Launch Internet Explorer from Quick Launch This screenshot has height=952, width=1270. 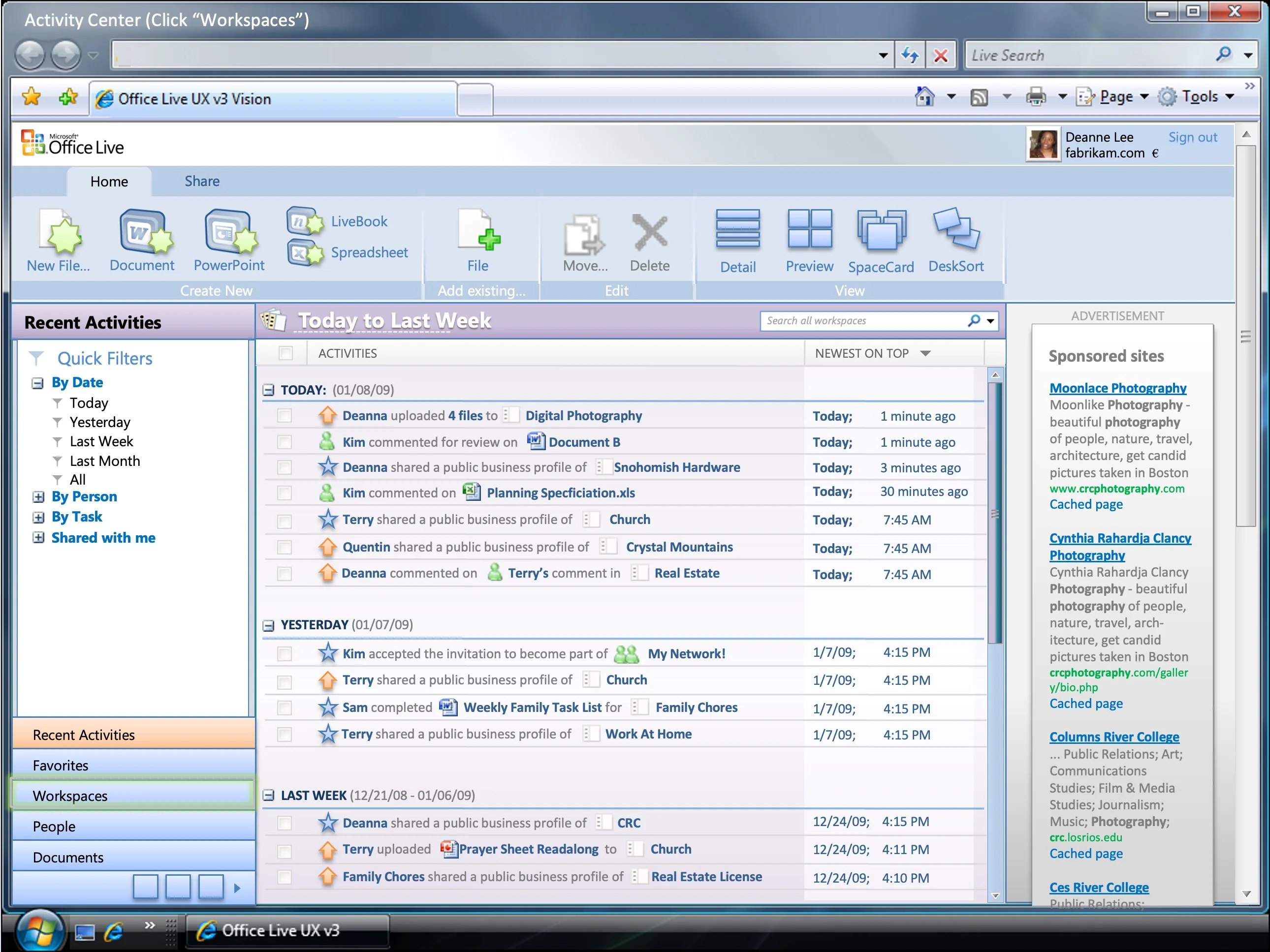pos(114,931)
